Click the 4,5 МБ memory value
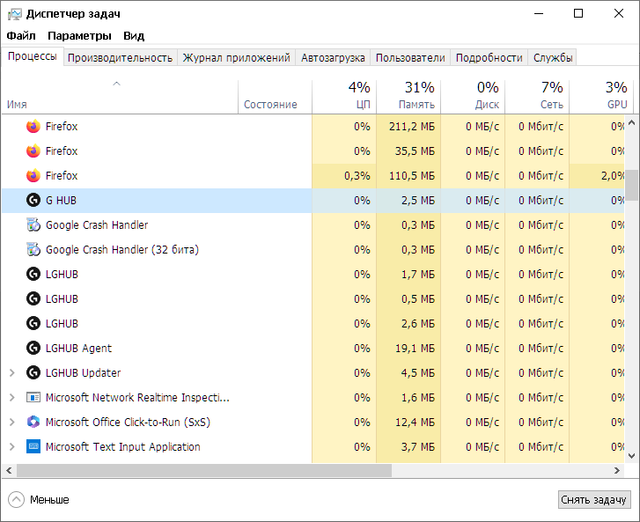 [418, 373]
